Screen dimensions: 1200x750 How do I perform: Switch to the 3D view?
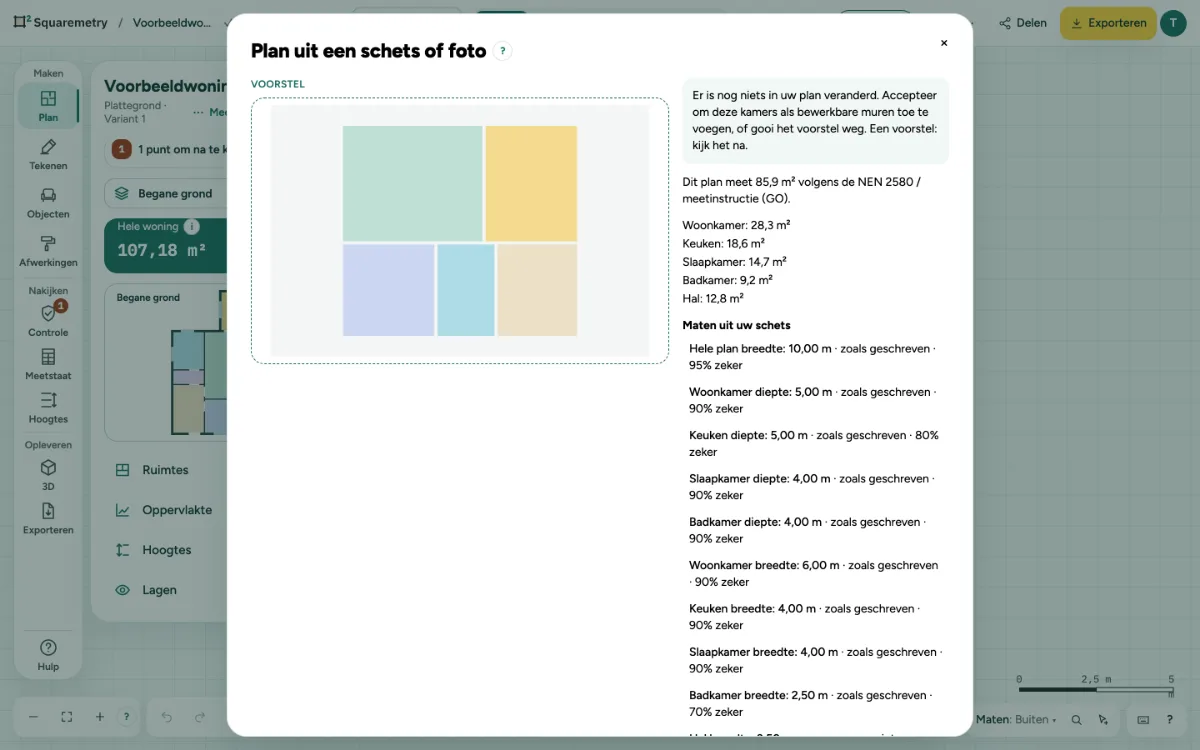pyautogui.click(x=48, y=474)
